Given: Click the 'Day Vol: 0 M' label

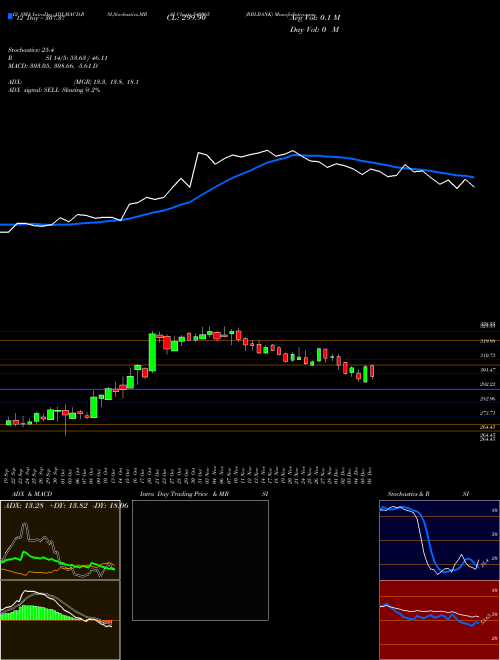Looking at the screenshot, I should (315, 30).
